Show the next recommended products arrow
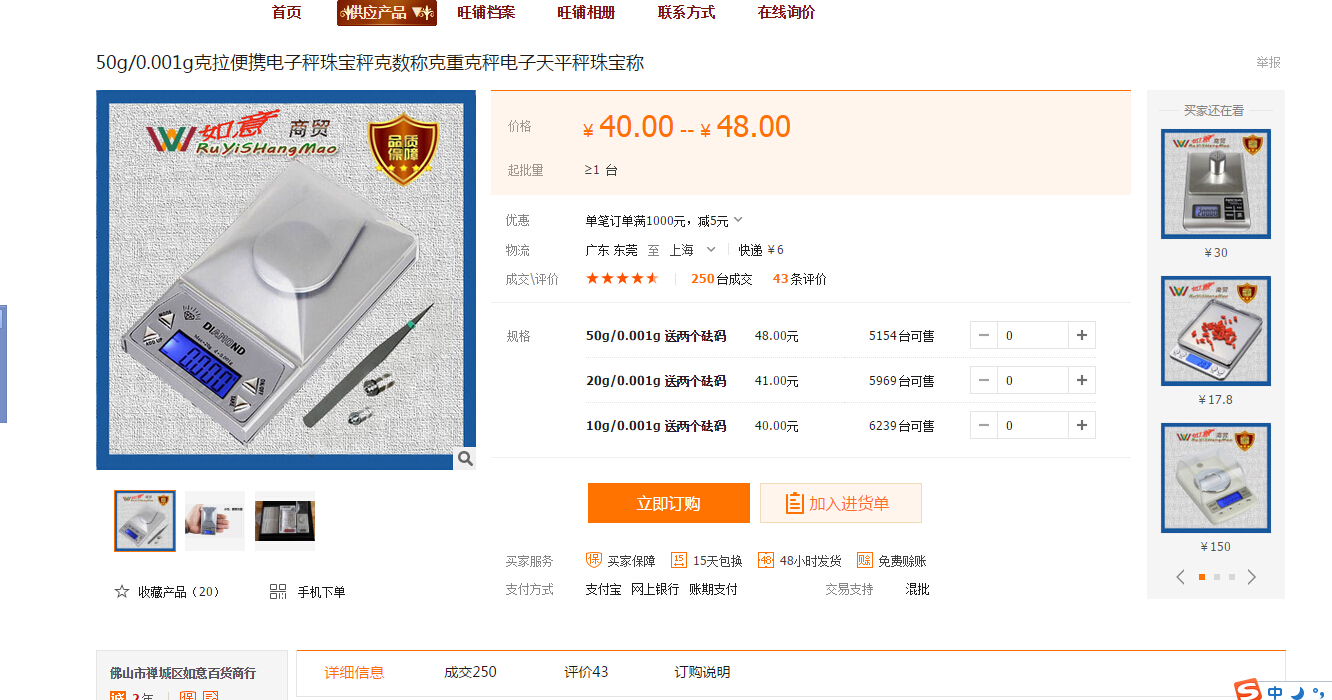The height and width of the screenshot is (700, 1332). click(x=1251, y=577)
